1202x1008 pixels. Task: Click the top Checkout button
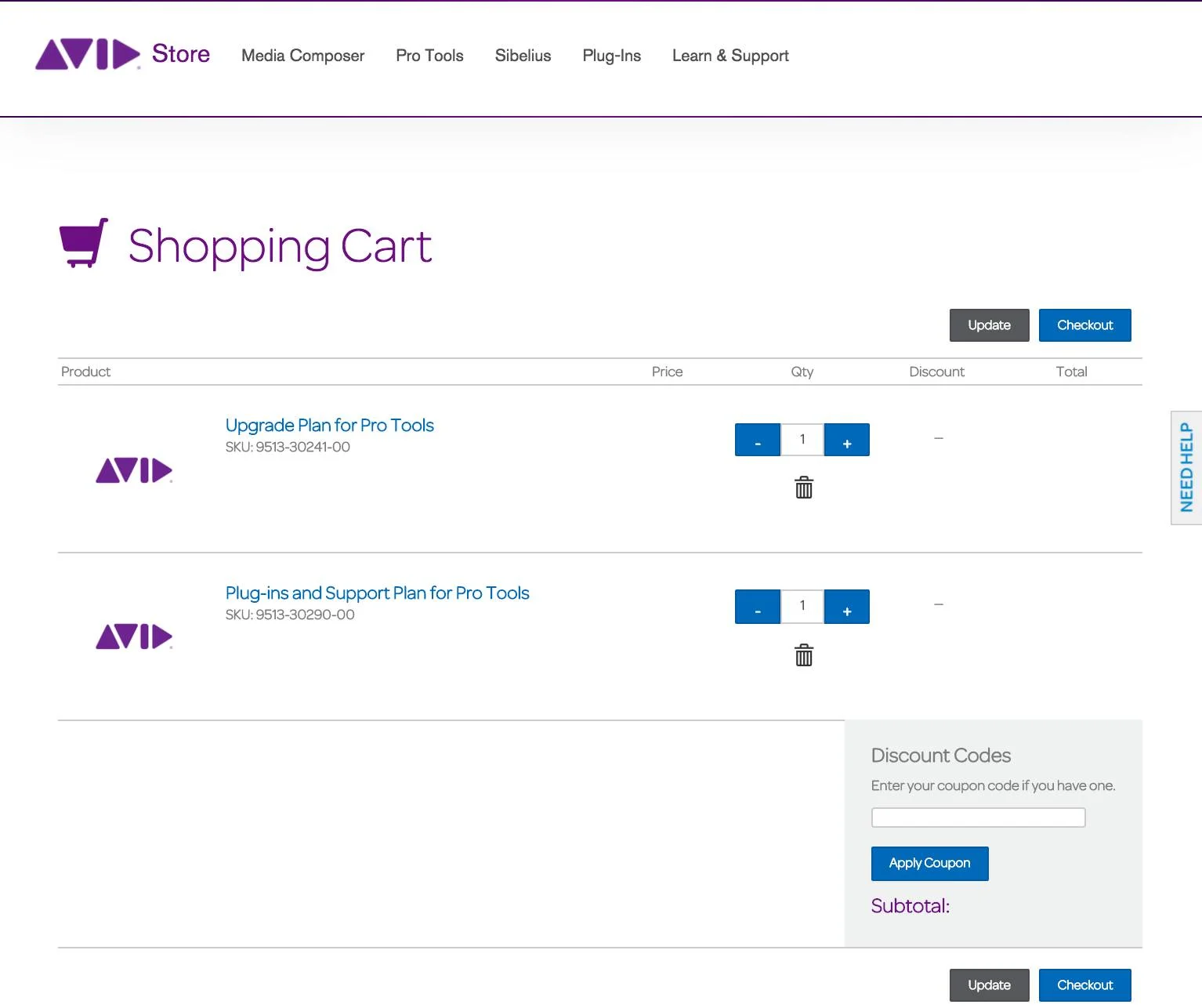click(1084, 325)
